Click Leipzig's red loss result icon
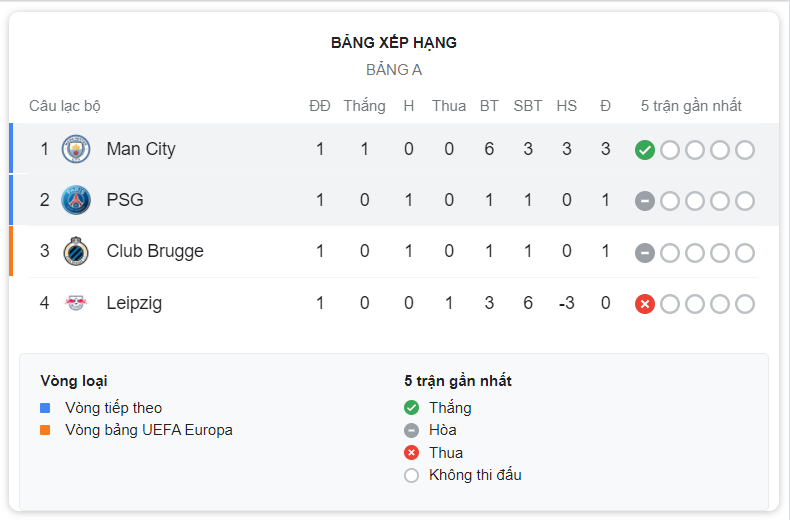790x520 pixels. coord(644,304)
